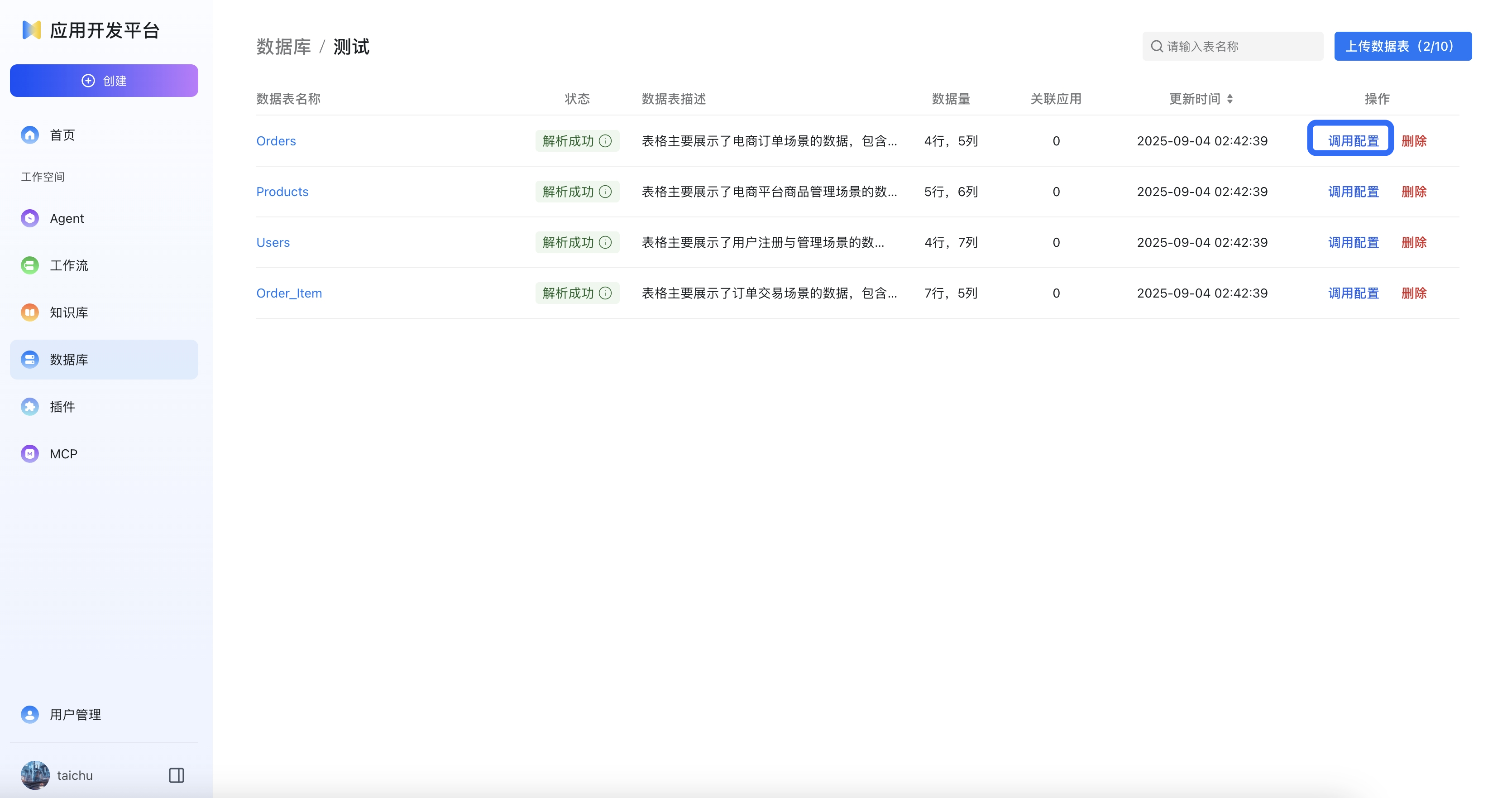The image size is (1512, 798).
Task: Open the Agent section from the sidebar icon
Action: [x=29, y=218]
